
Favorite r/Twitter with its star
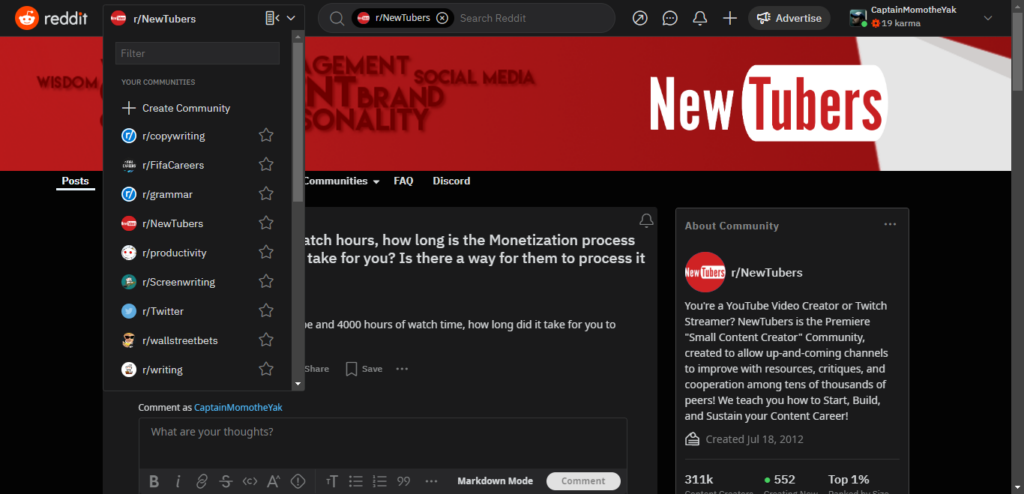tap(266, 310)
